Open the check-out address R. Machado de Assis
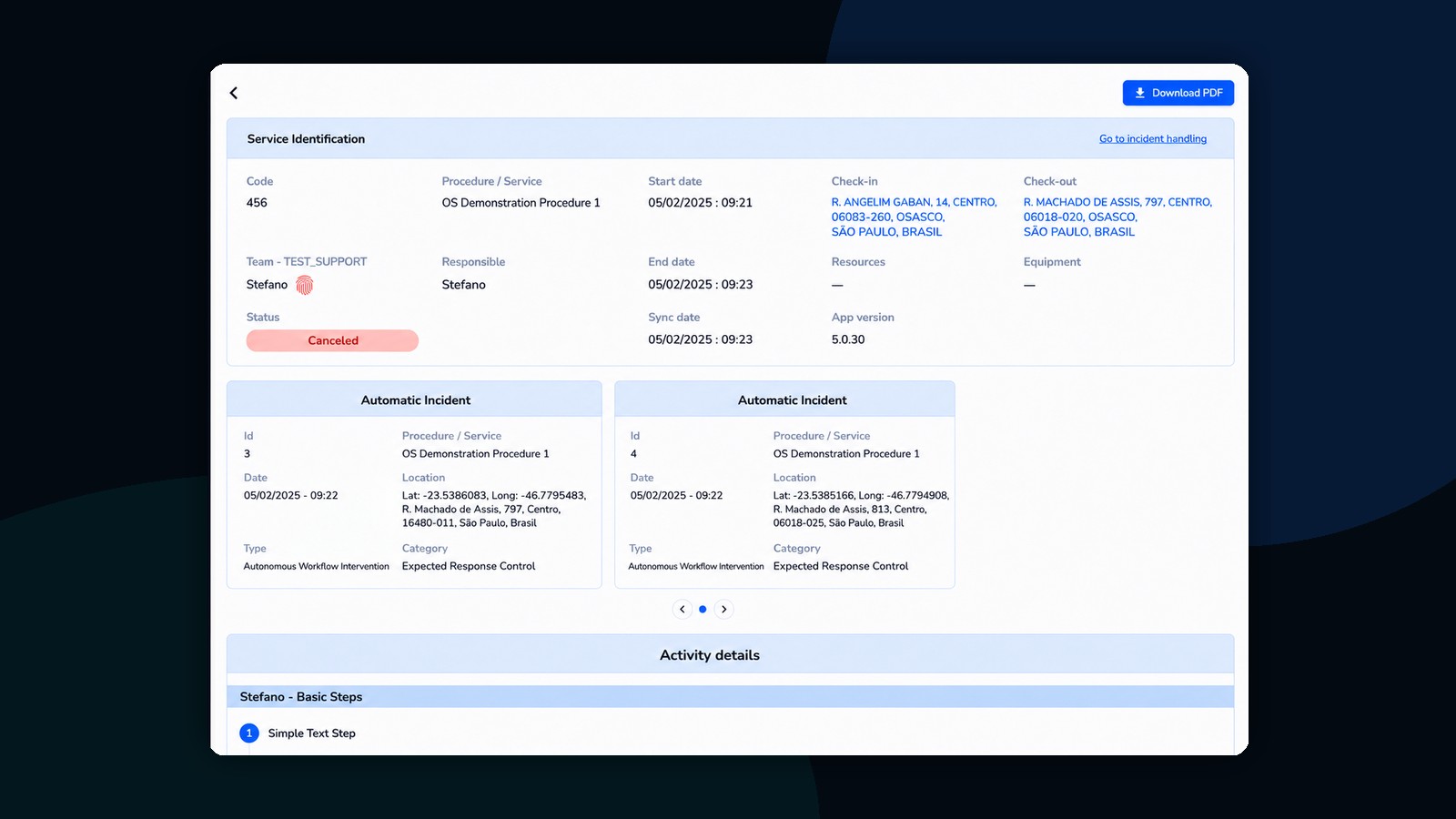 pos(1117,217)
